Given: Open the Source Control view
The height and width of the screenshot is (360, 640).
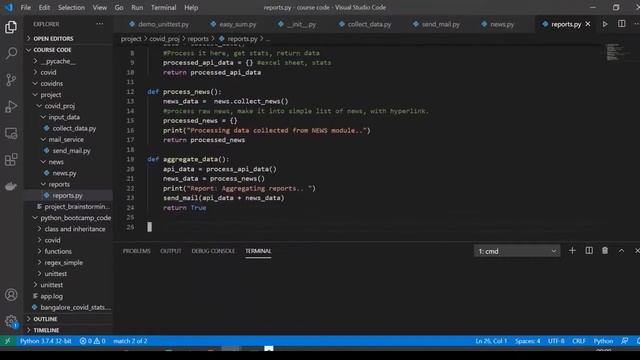Looking at the screenshot, I should [x=11, y=80].
